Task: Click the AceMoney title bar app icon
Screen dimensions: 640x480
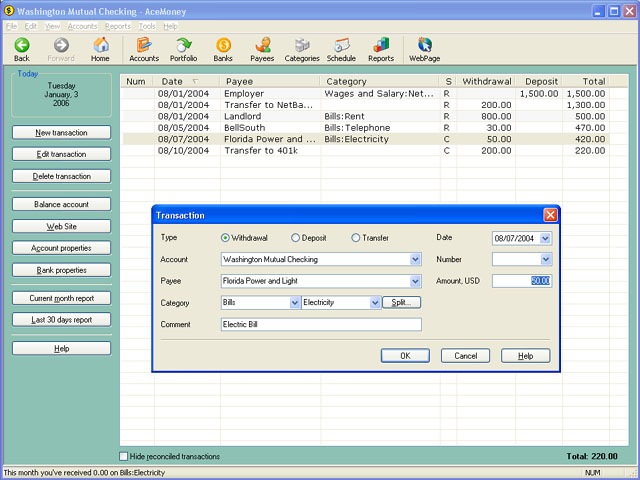Action: [x=9, y=11]
